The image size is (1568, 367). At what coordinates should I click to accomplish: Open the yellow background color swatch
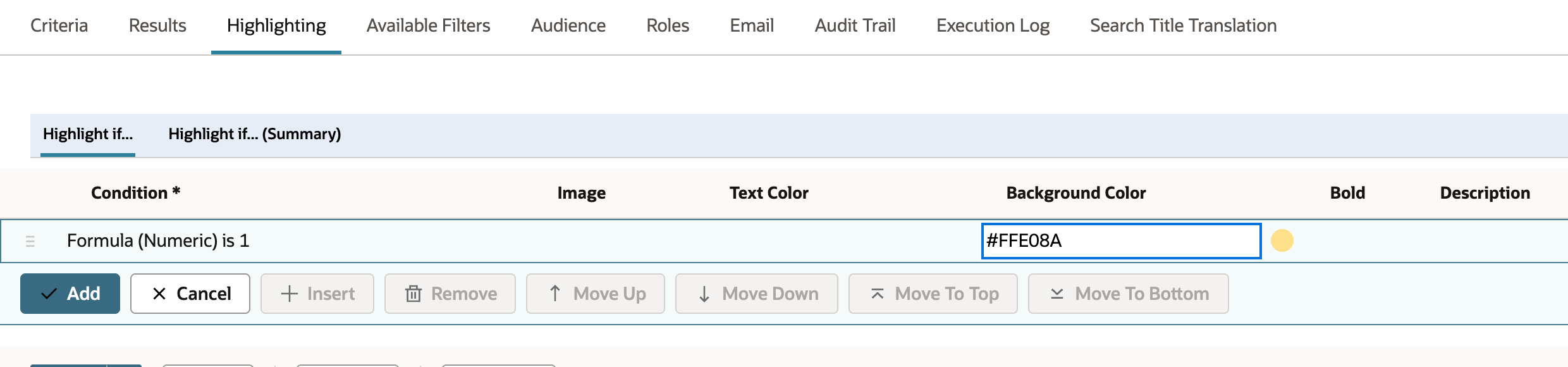click(1282, 240)
